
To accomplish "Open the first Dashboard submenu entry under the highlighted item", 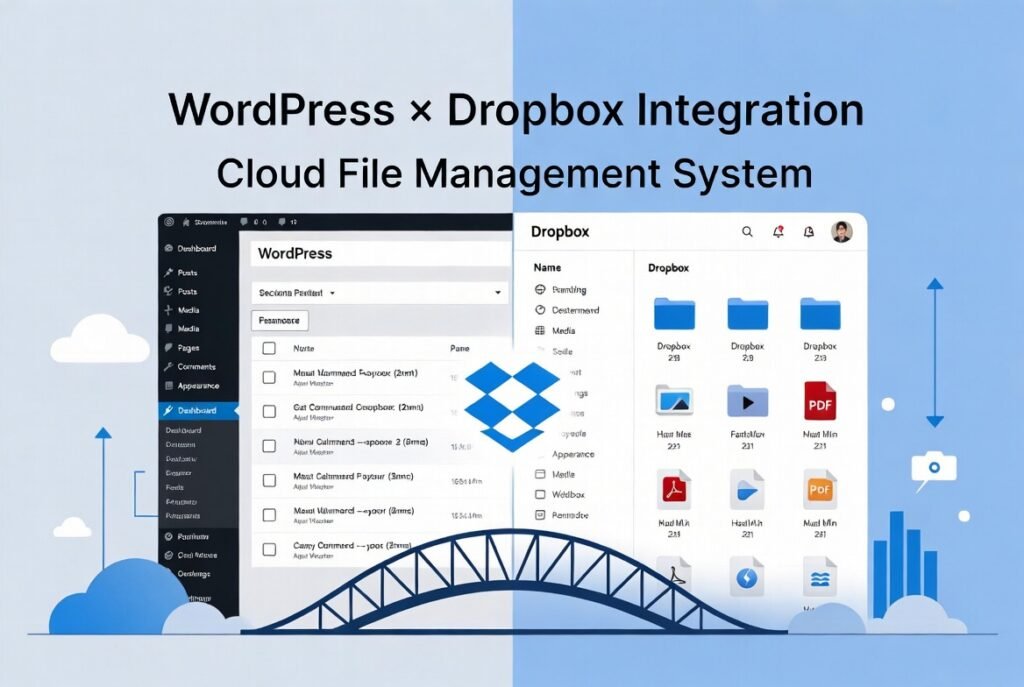I will tap(183, 430).
